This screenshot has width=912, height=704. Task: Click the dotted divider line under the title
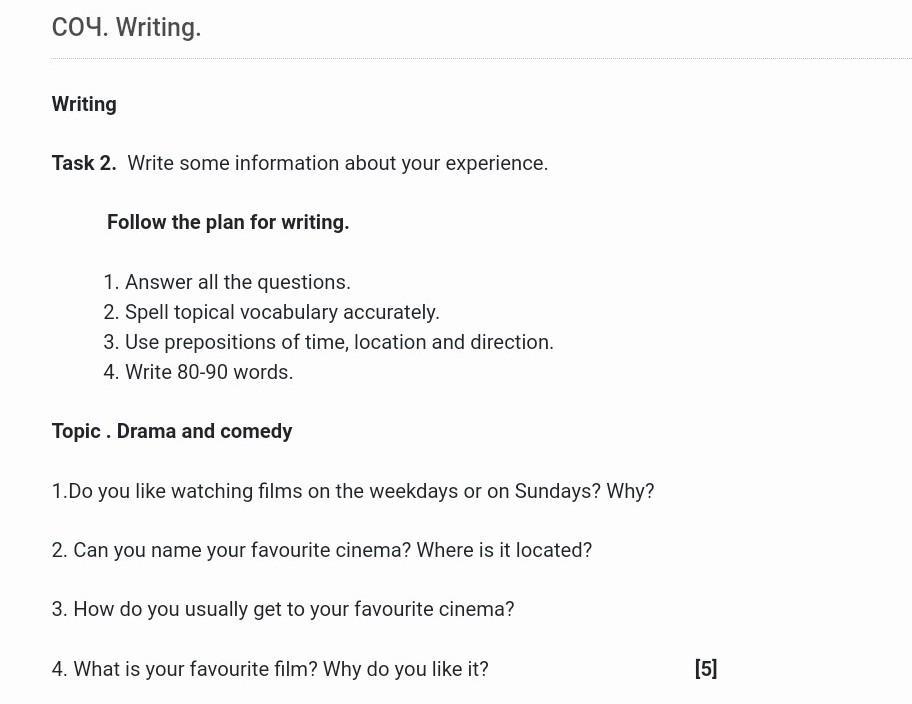(481, 58)
